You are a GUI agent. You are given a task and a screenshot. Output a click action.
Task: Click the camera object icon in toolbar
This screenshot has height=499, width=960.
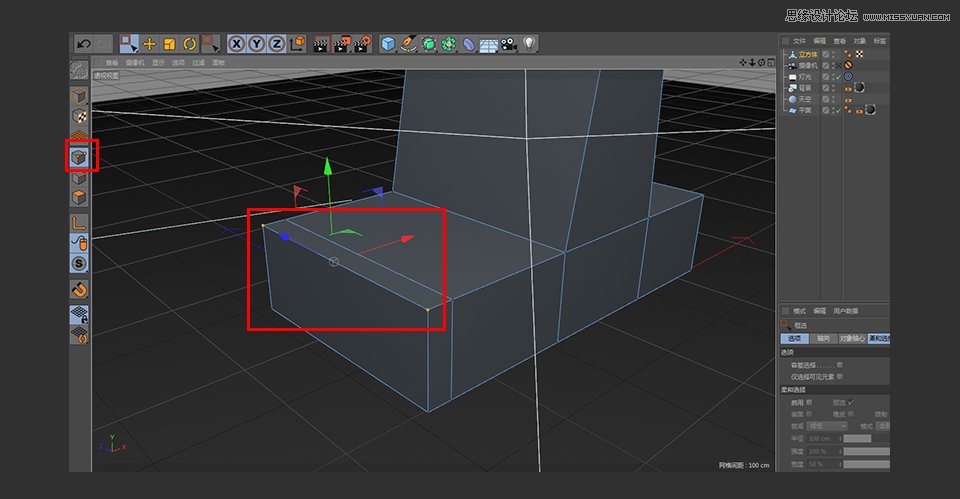click(x=508, y=44)
